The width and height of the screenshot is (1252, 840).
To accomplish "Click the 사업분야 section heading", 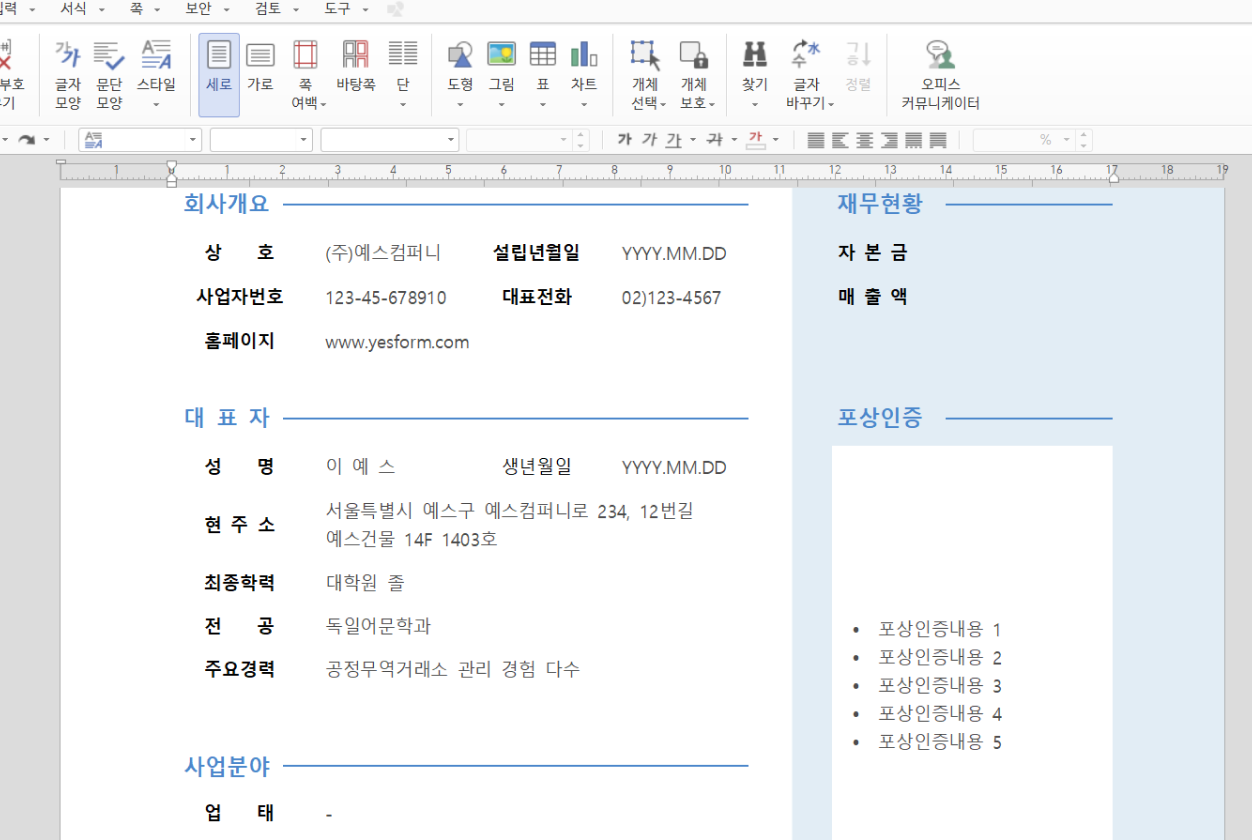I will click(x=227, y=767).
